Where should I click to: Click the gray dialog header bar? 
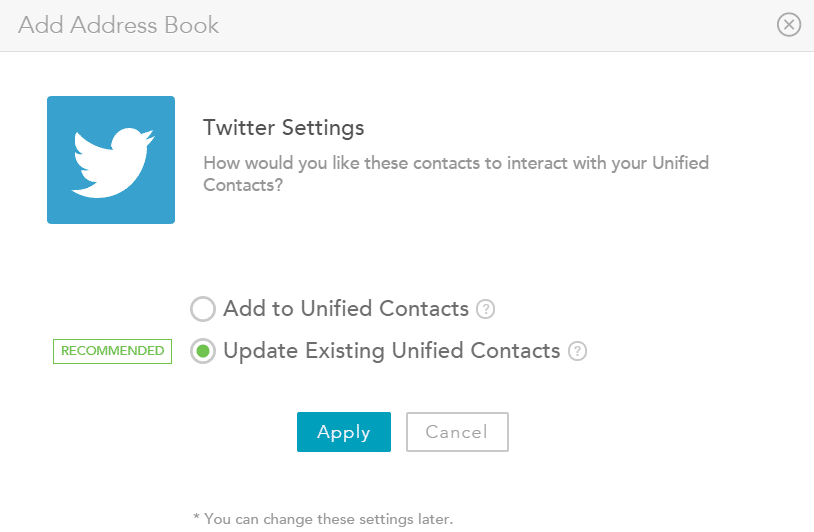point(407,25)
